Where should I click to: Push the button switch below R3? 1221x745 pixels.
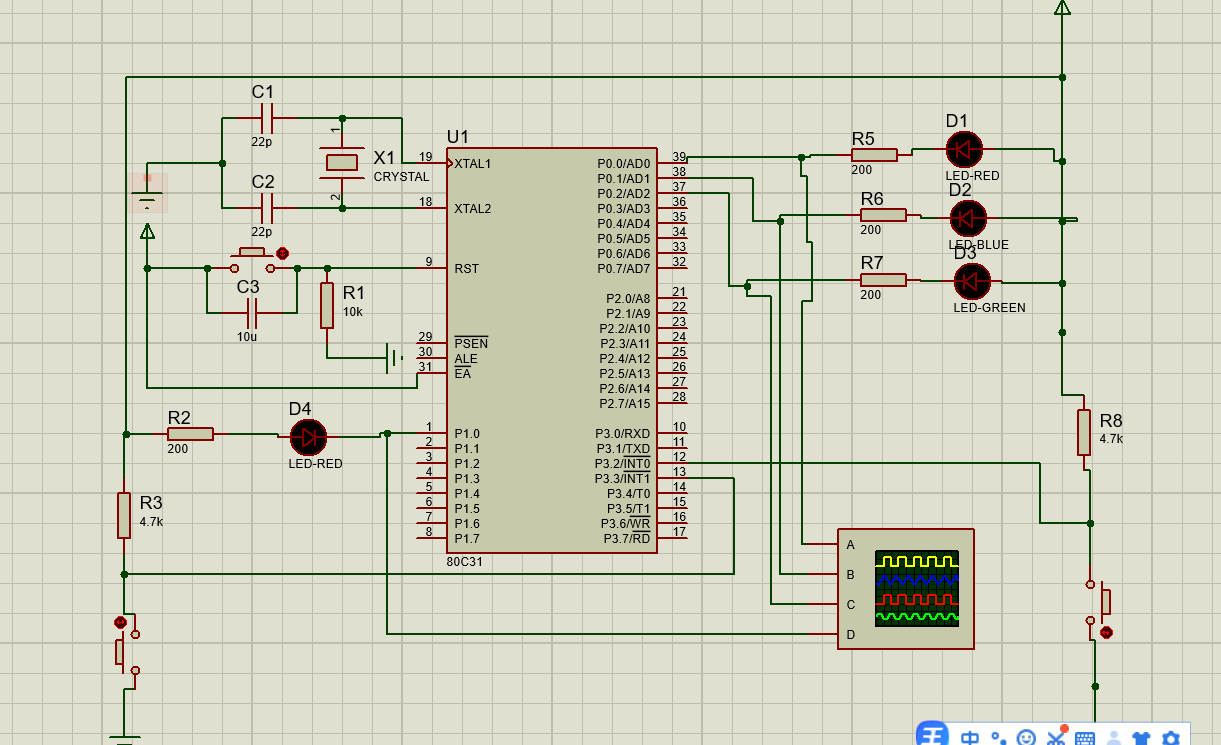[127, 652]
